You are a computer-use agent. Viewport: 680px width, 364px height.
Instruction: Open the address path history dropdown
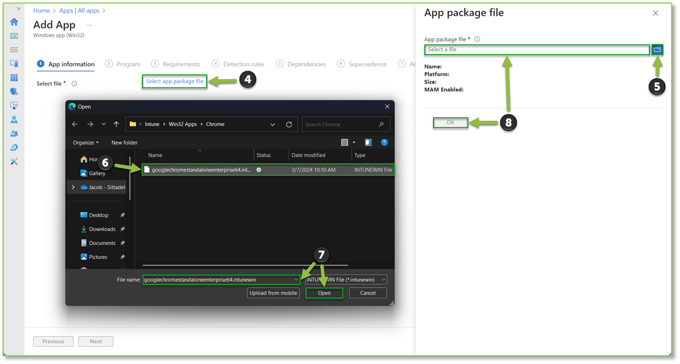point(272,125)
